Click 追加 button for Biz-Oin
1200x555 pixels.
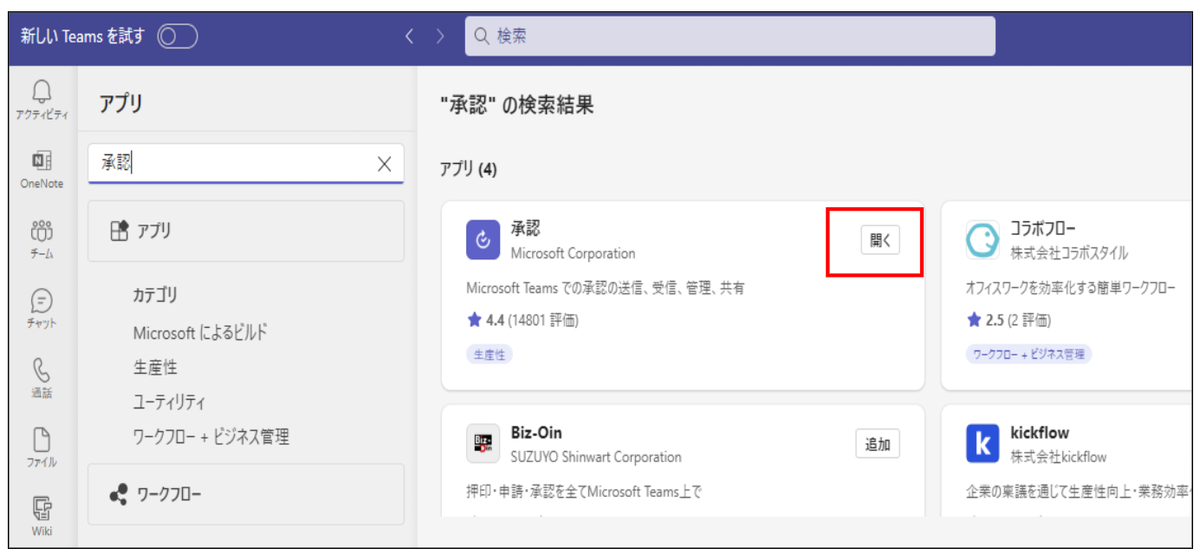[x=877, y=445]
